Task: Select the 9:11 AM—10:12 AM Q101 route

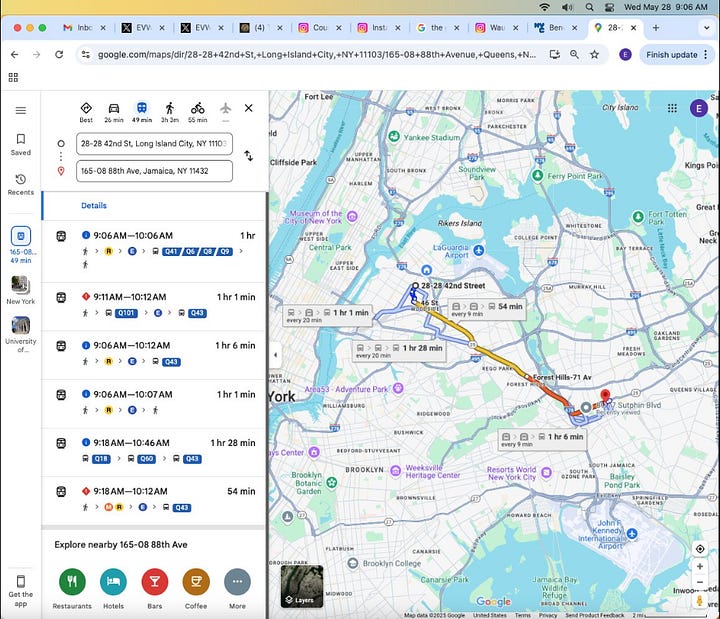Action: pyautogui.click(x=154, y=306)
